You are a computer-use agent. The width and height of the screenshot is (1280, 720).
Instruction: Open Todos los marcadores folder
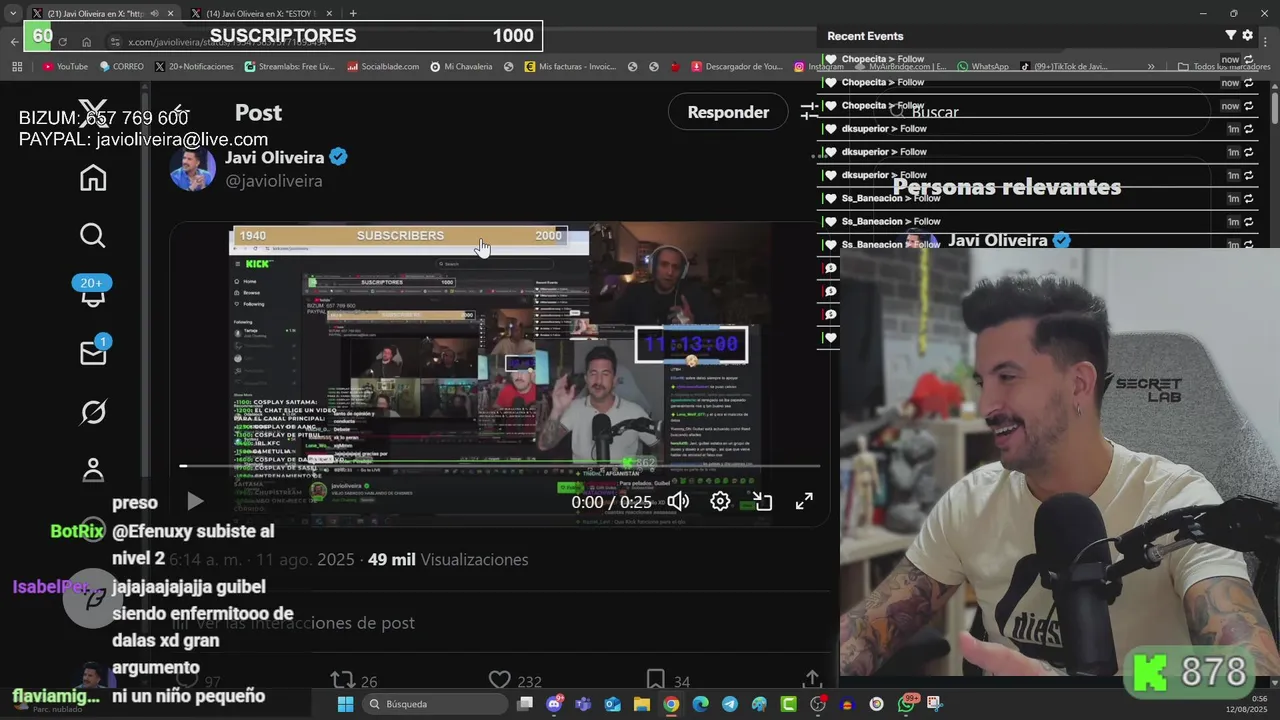pos(1224,67)
